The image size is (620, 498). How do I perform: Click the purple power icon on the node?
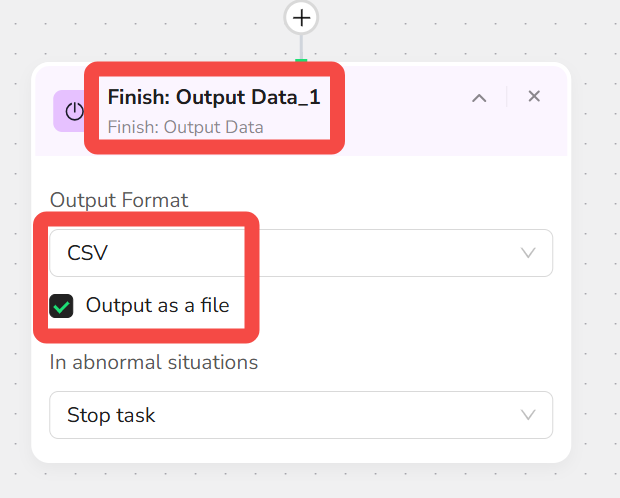pyautogui.click(x=70, y=111)
